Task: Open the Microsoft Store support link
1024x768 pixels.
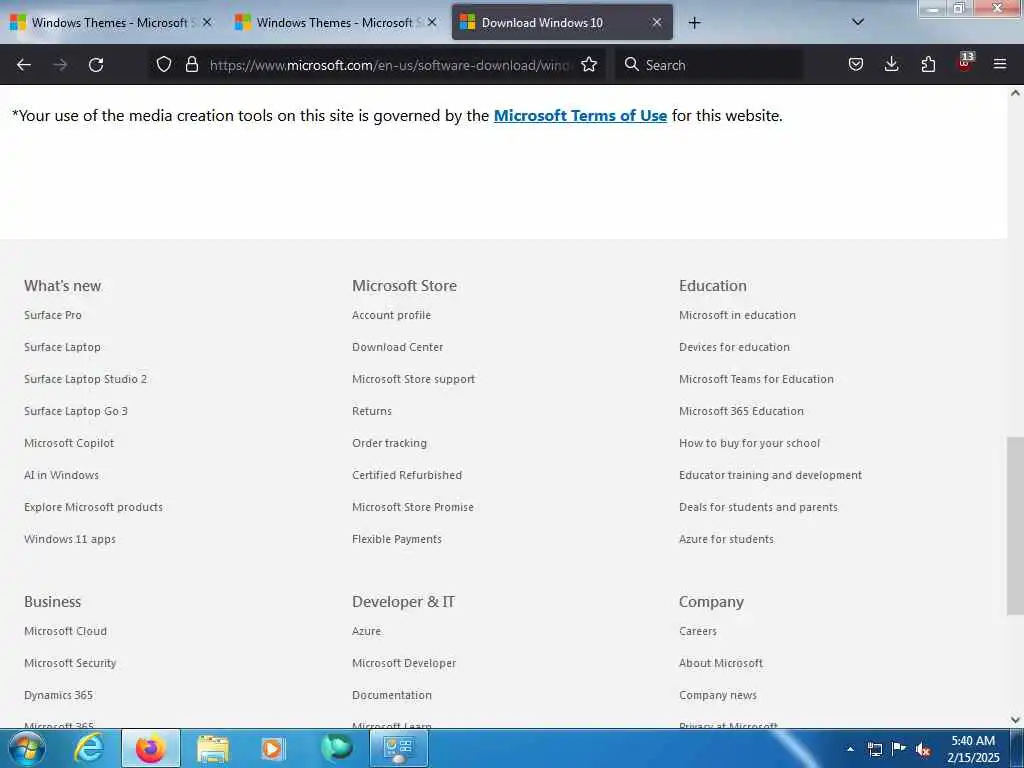Action: coord(413,379)
